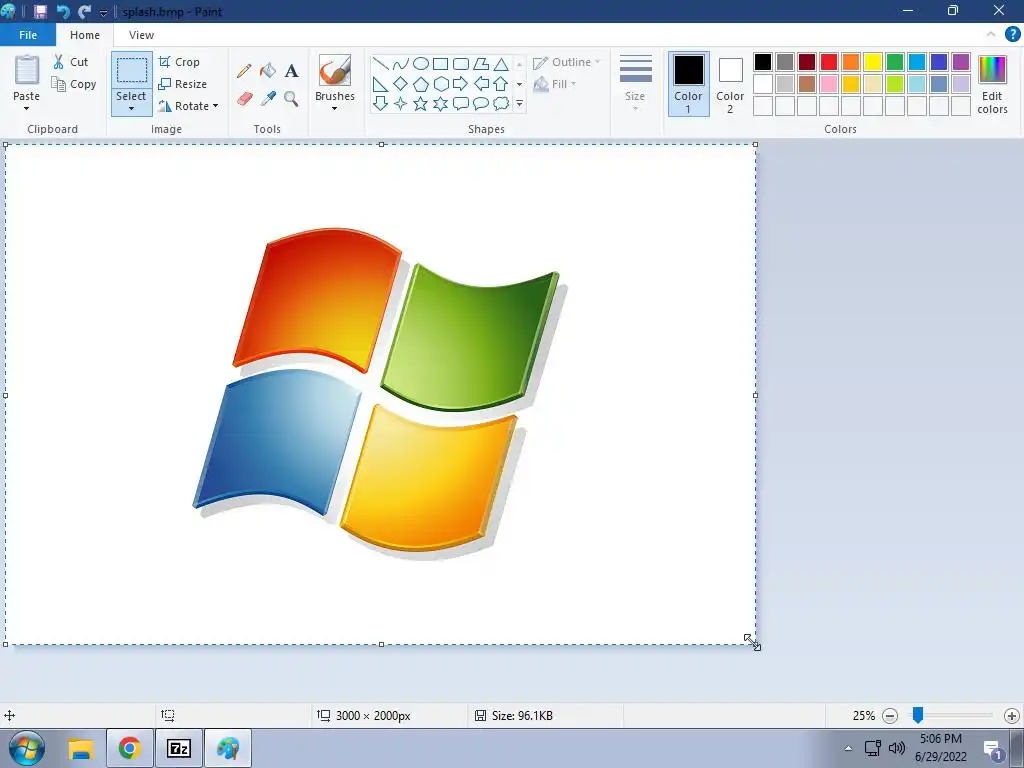Expand the Shapes gallery More arrow
This screenshot has height=768, width=1024.
520,104
